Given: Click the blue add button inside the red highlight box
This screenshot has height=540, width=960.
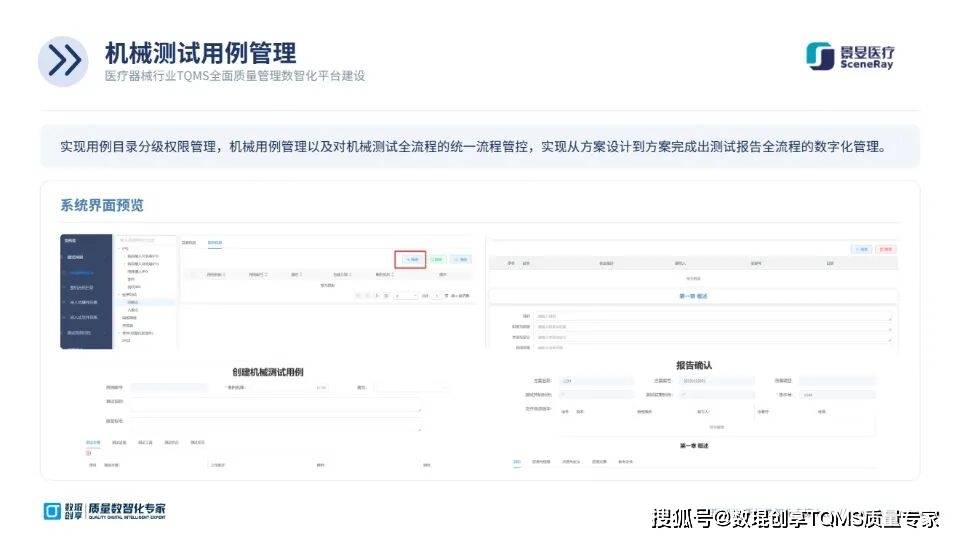Looking at the screenshot, I should coord(410,260).
